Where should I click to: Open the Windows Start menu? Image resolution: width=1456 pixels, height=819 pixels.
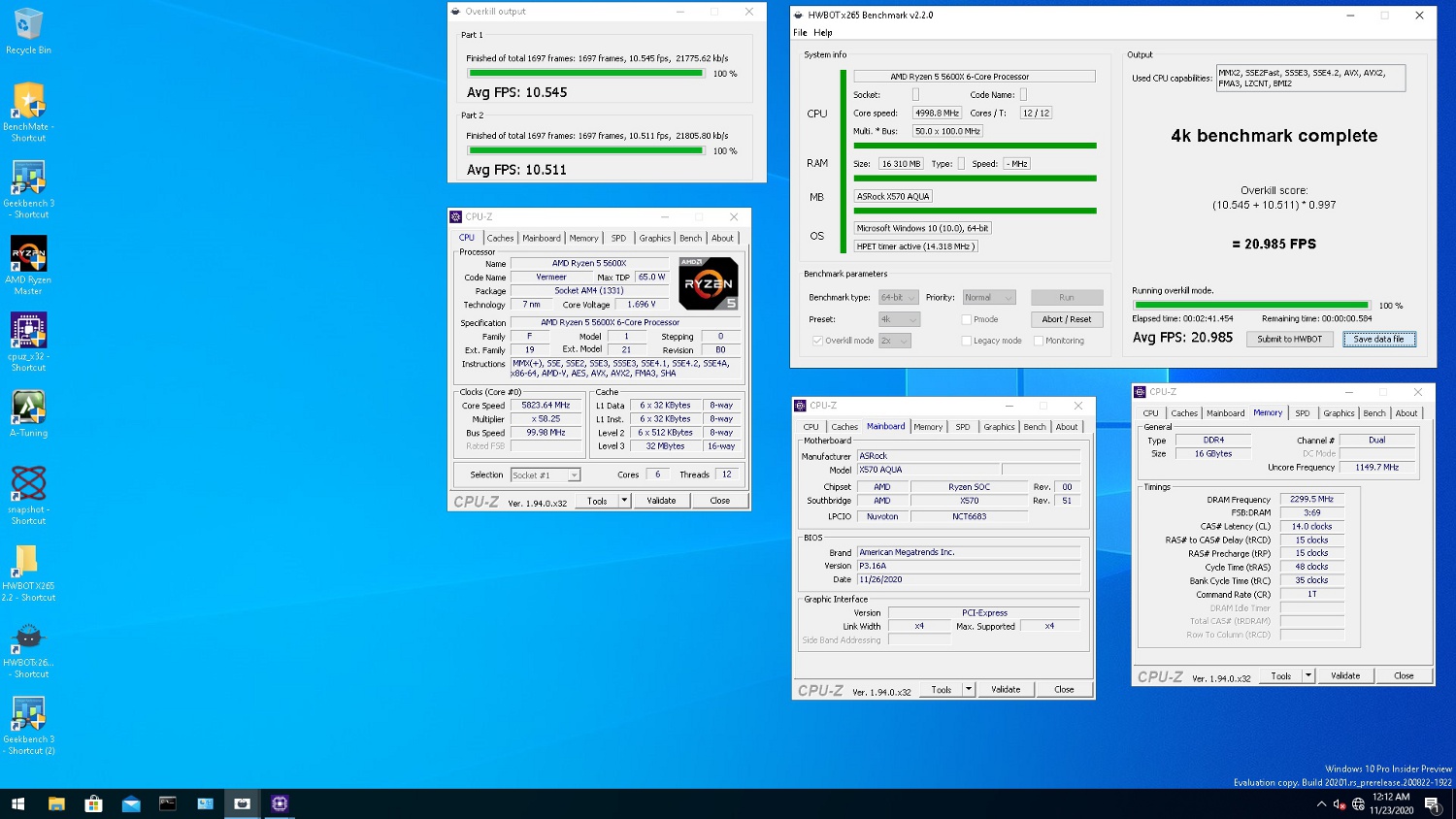(x=17, y=803)
